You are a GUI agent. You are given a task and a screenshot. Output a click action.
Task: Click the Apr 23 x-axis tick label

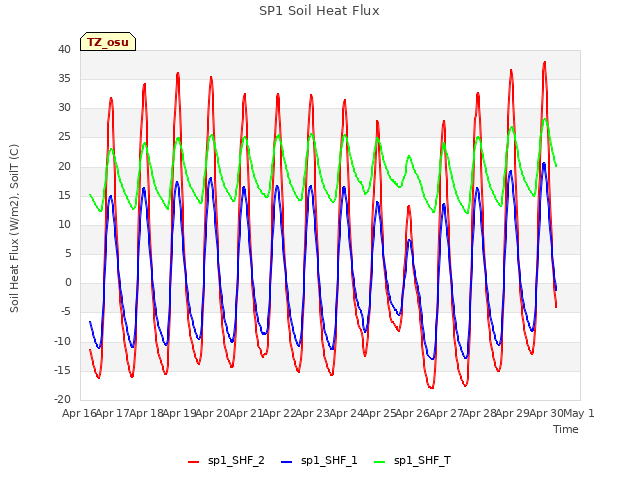[x=313, y=413]
